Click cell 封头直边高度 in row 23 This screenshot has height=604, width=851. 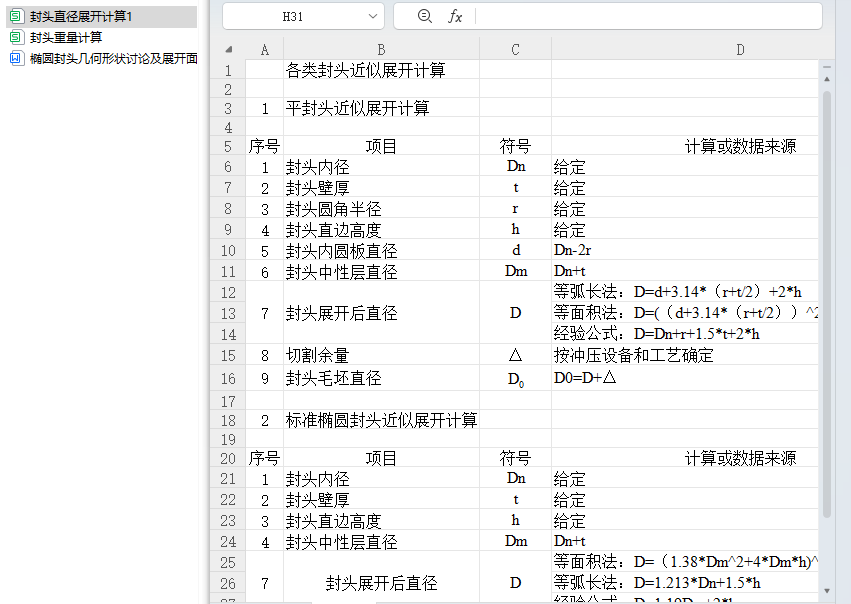(382, 521)
